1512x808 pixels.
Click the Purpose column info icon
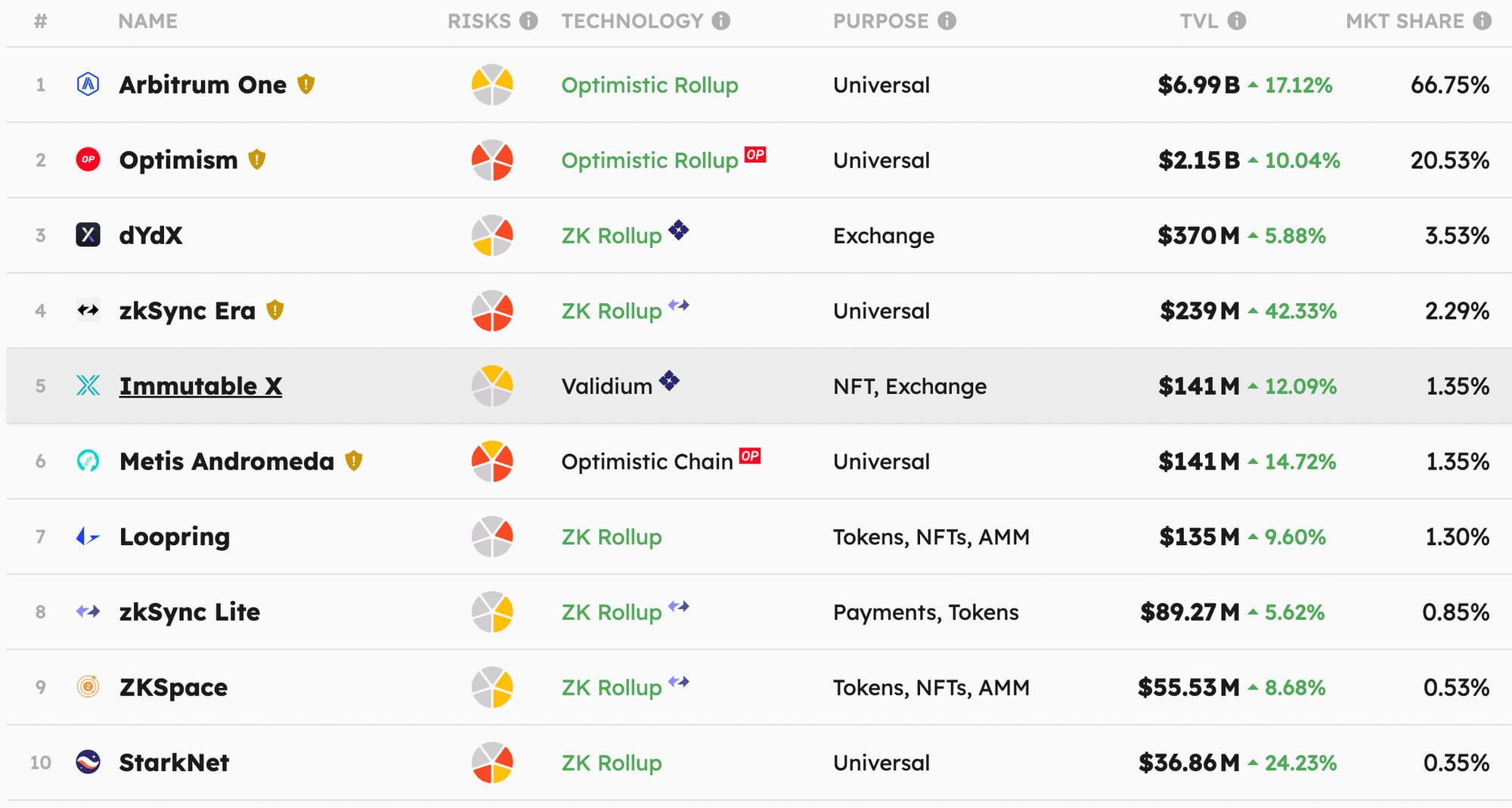[947, 21]
